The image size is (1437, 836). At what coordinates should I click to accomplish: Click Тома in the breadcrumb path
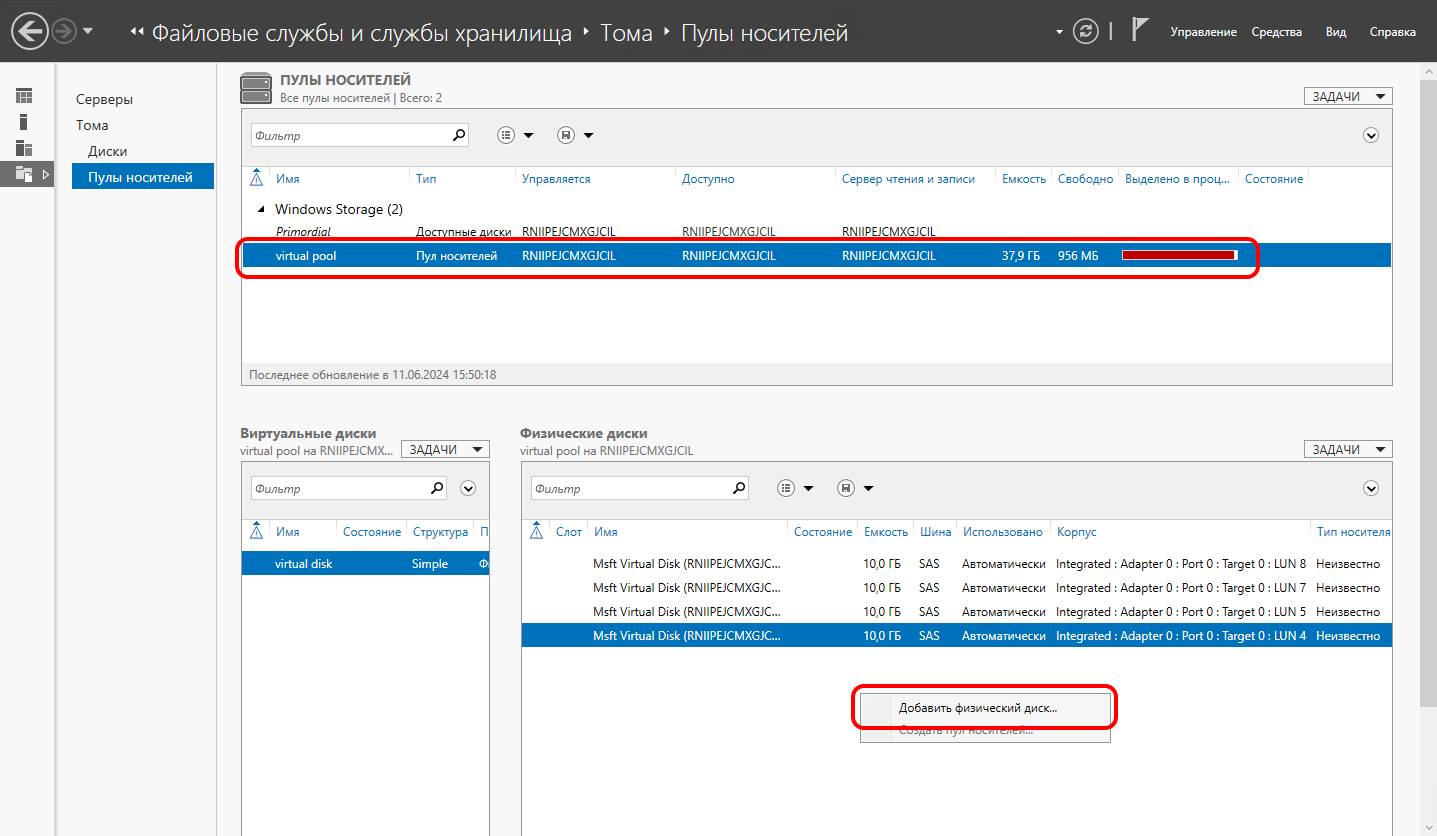626,33
